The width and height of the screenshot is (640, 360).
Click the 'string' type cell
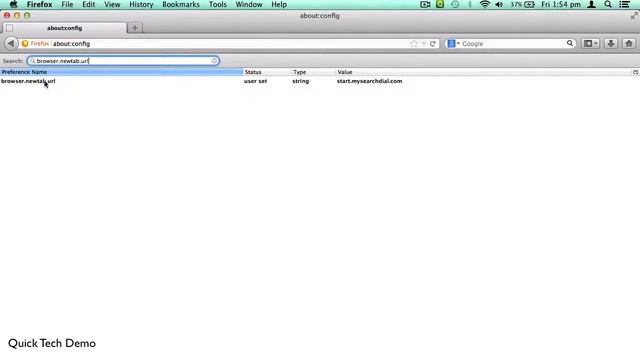point(300,81)
